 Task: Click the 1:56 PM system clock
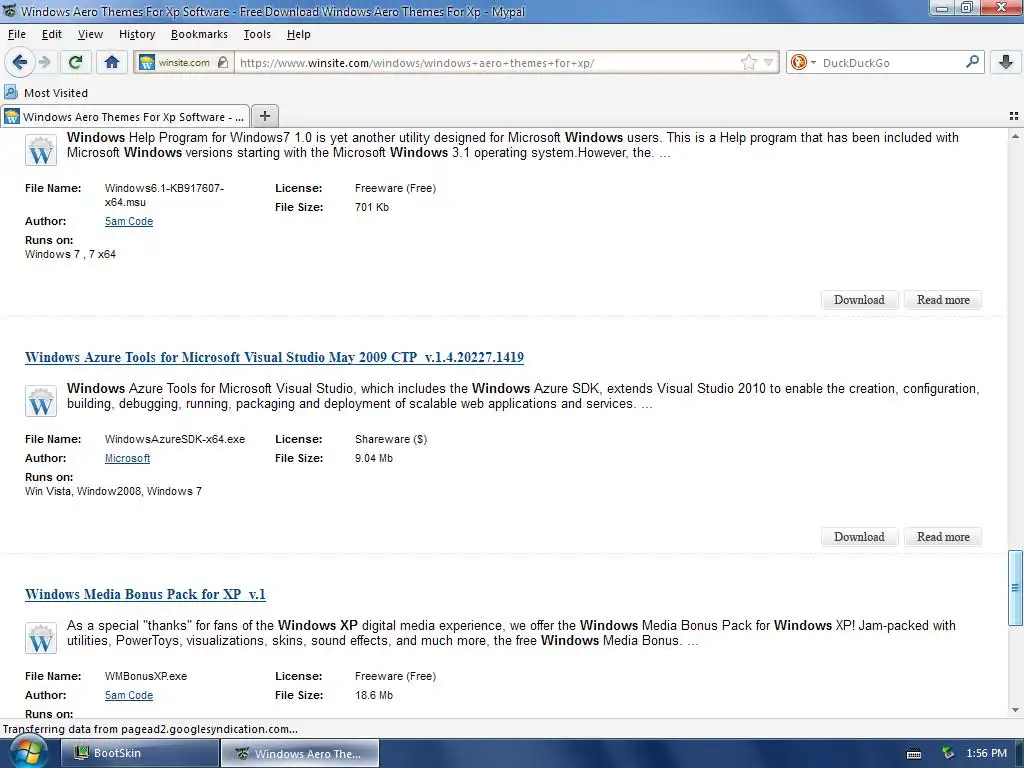point(986,753)
